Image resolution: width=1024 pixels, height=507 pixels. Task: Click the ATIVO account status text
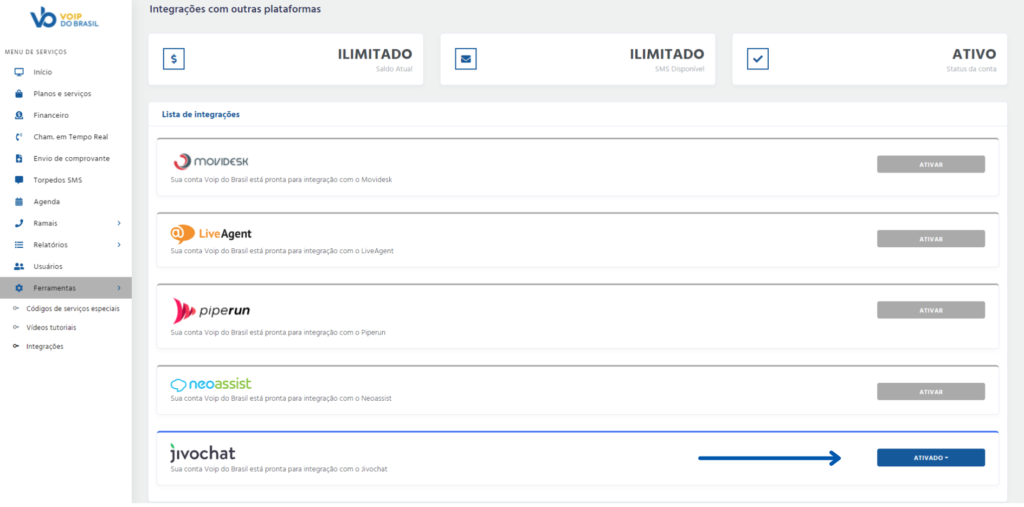click(x=974, y=54)
